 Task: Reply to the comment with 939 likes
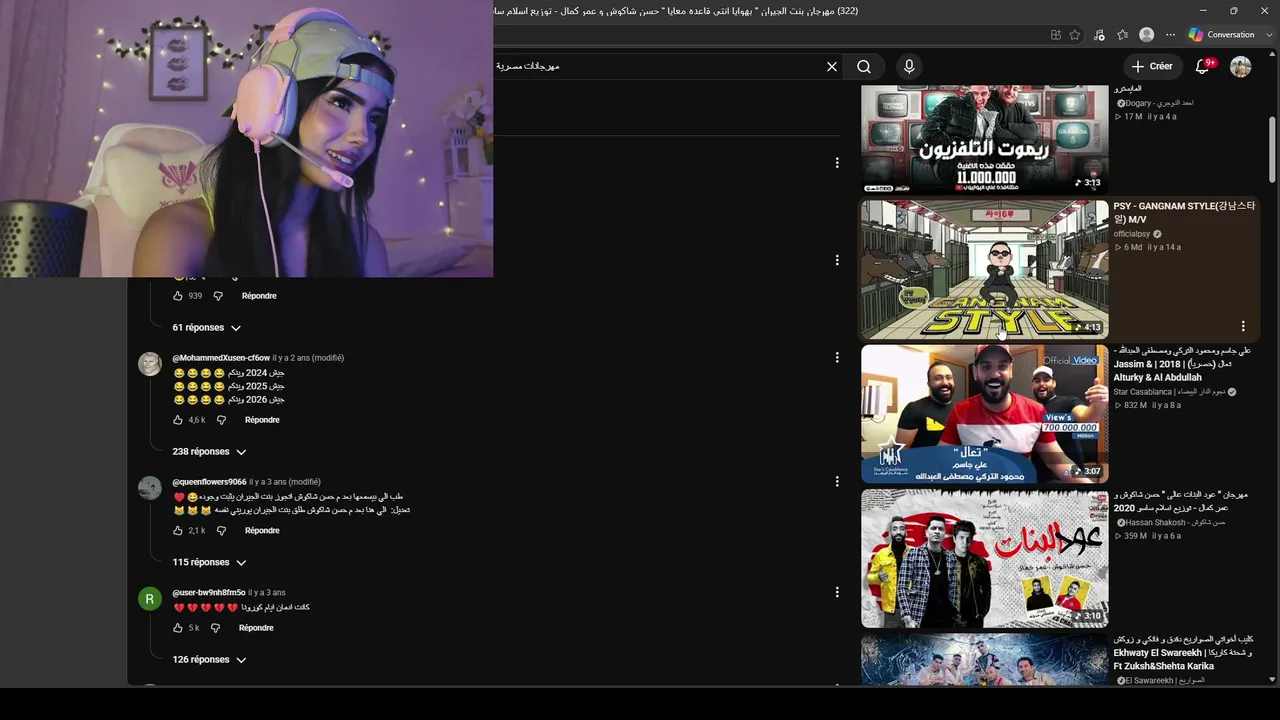click(x=259, y=296)
